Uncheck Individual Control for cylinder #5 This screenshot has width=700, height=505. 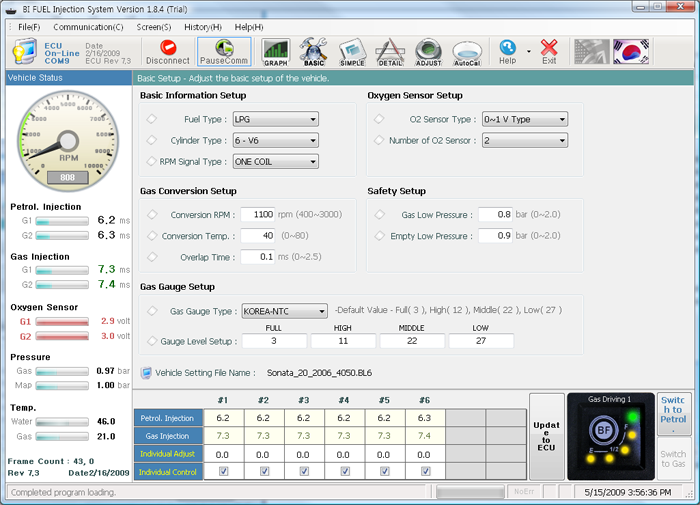[x=385, y=471]
